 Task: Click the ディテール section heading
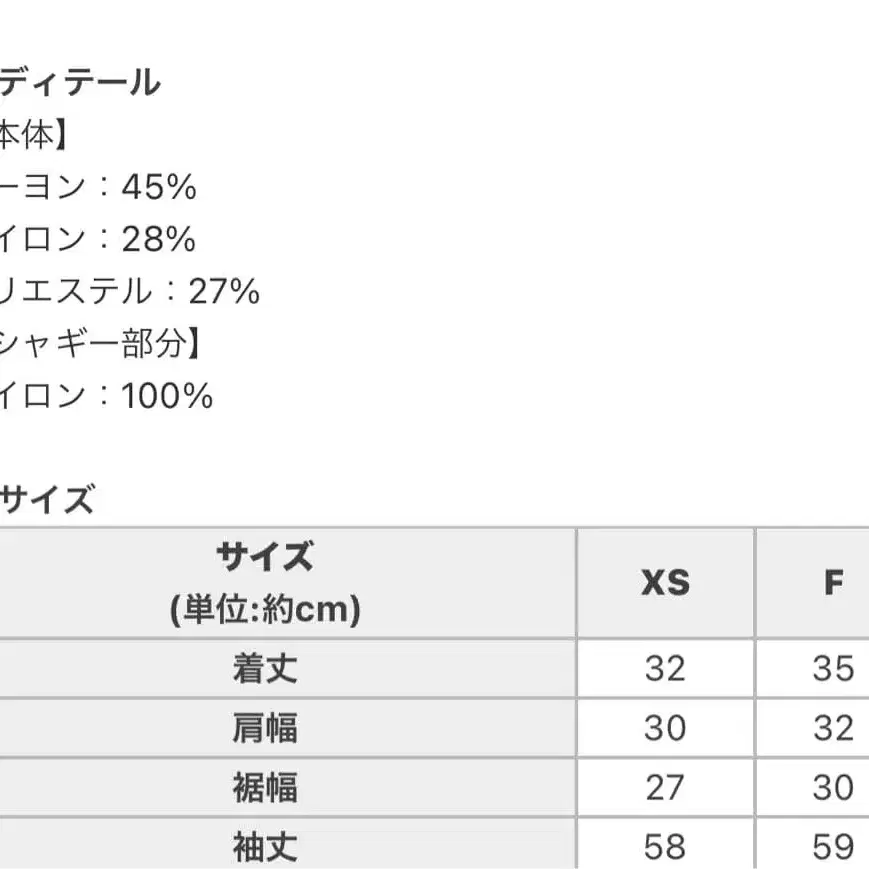[80, 82]
